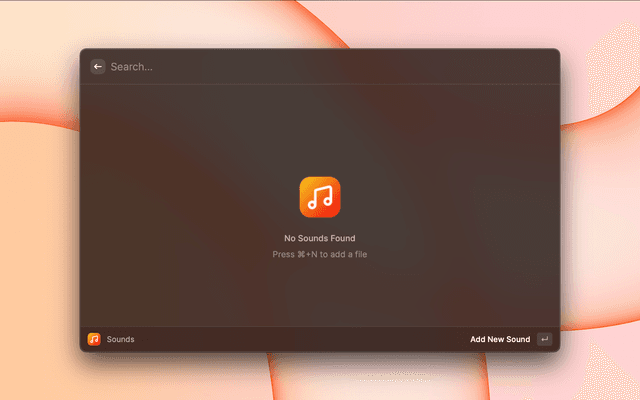Image resolution: width=640 pixels, height=400 pixels.
Task: Click the Search... placeholder text
Action: click(132, 66)
